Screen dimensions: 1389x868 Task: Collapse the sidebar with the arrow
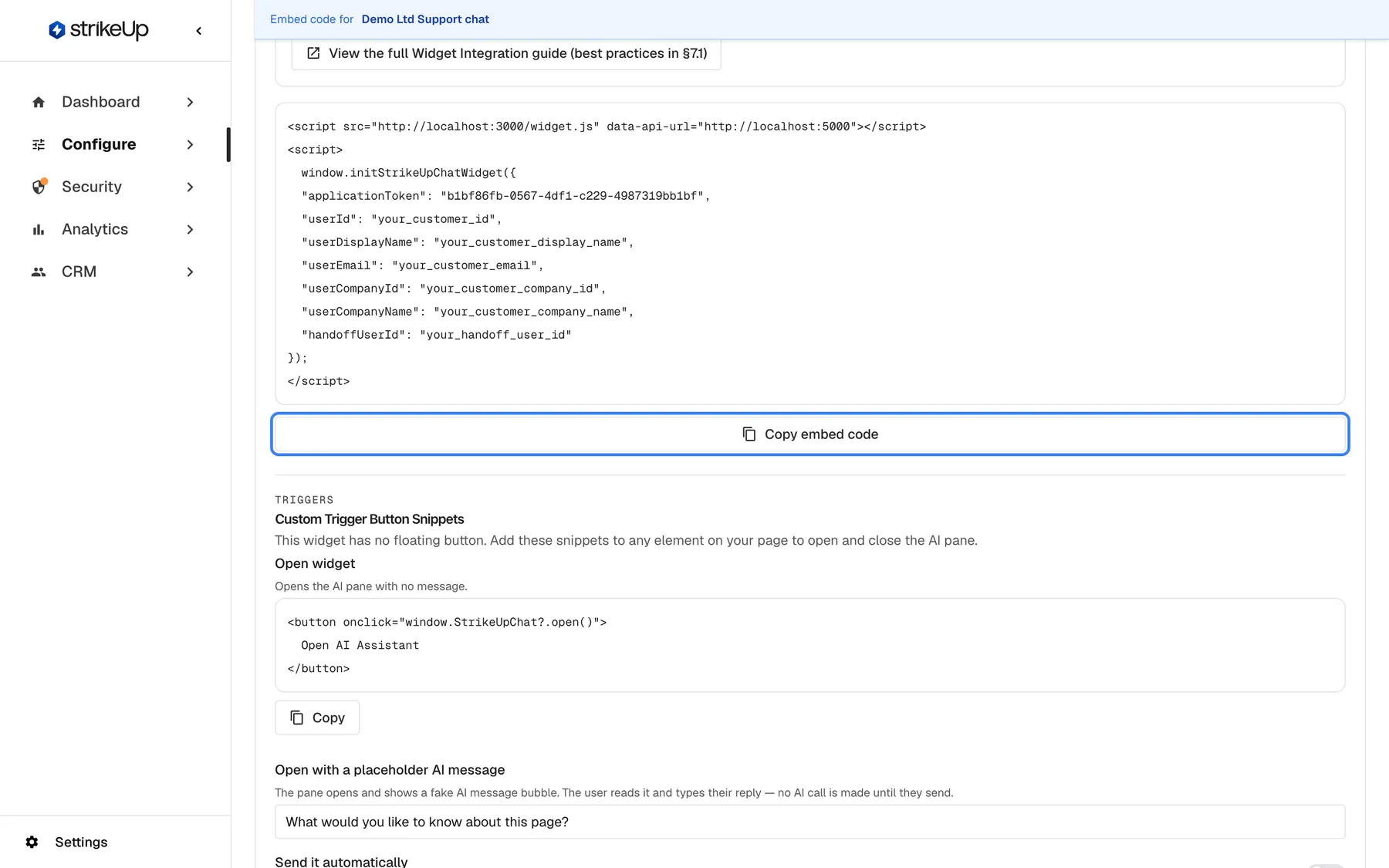(199, 31)
